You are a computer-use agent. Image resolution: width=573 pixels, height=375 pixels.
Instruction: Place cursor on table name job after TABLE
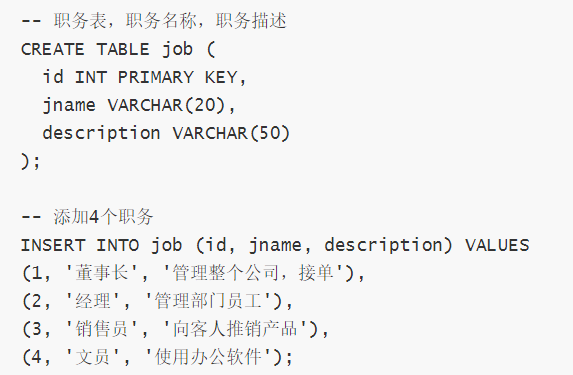177,50
